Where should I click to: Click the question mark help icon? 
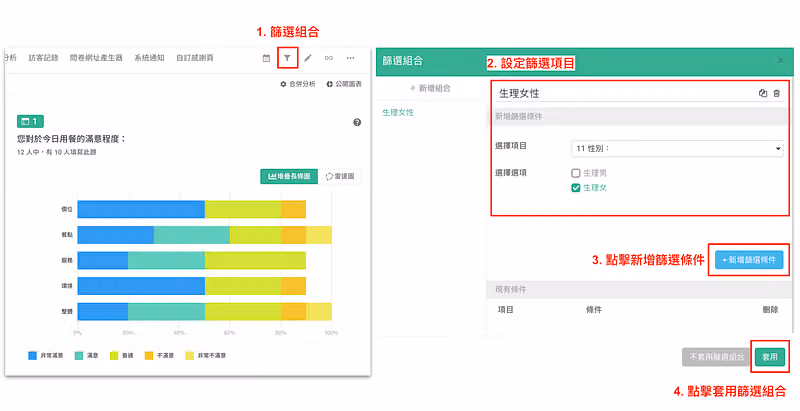357,122
